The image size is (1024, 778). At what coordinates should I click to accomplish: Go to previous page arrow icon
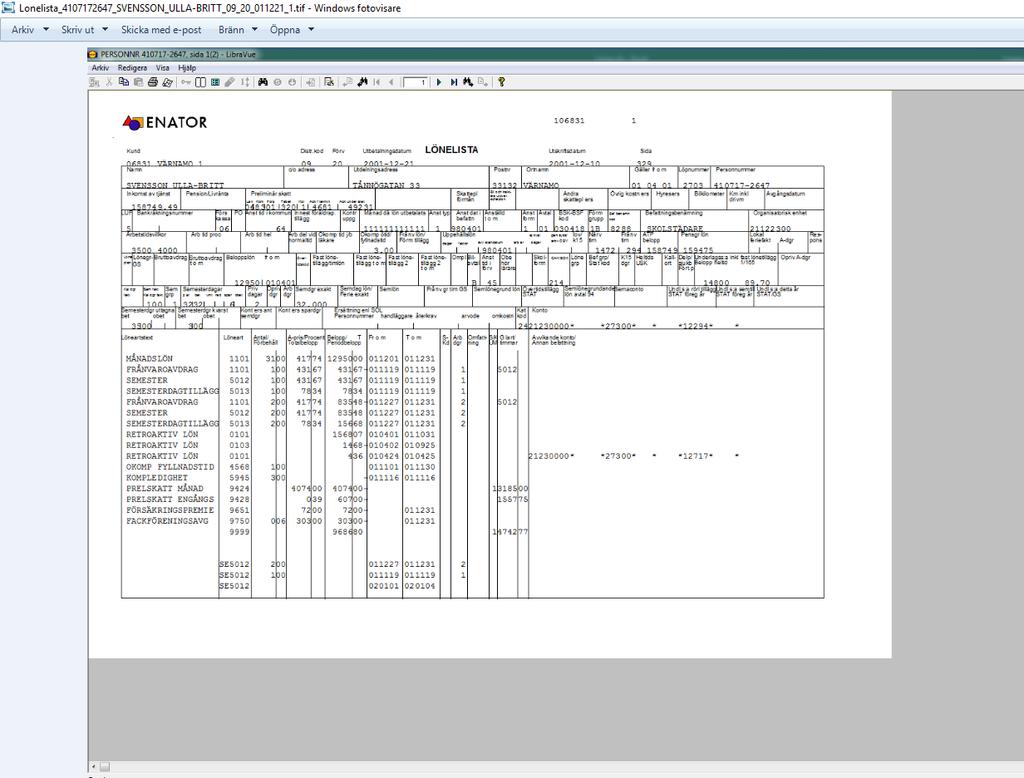pos(392,82)
